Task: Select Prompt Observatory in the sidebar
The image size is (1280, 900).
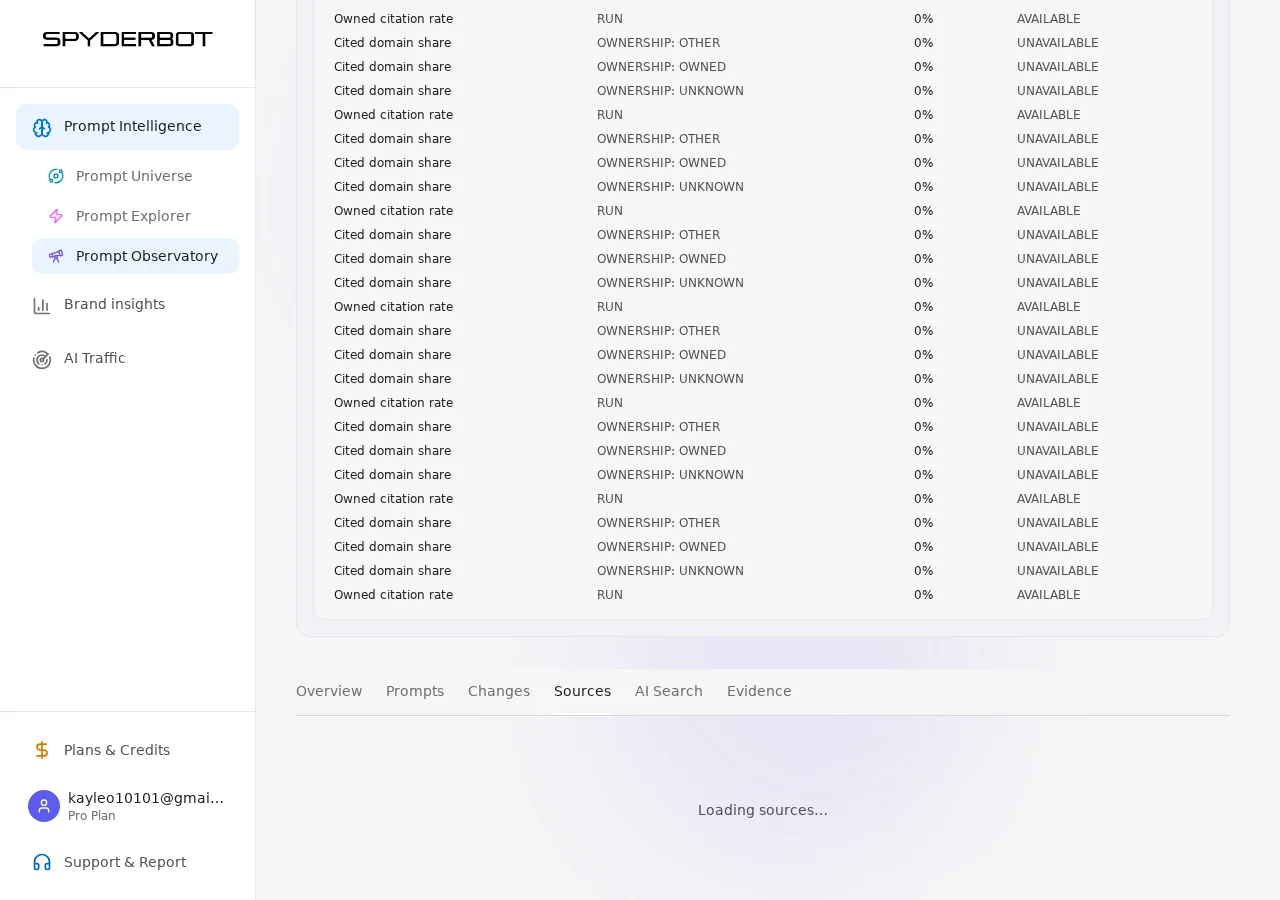Action: 135,256
